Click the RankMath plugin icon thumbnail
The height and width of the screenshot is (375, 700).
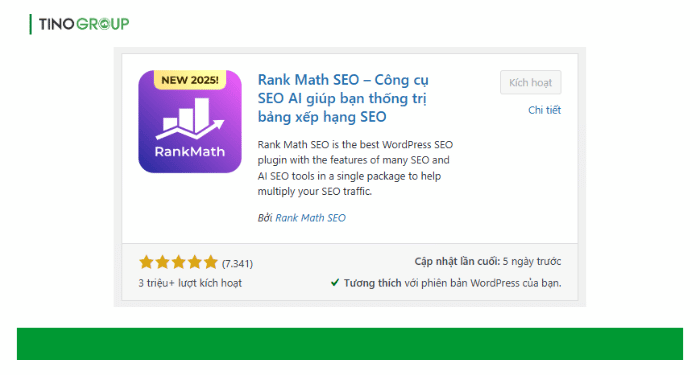tap(190, 121)
